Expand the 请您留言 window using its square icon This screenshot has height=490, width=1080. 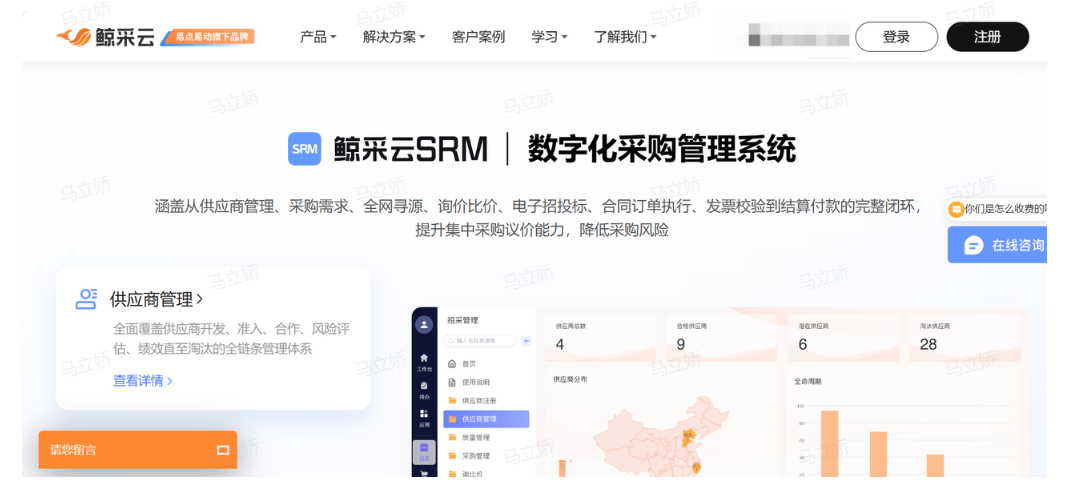tap(223, 450)
